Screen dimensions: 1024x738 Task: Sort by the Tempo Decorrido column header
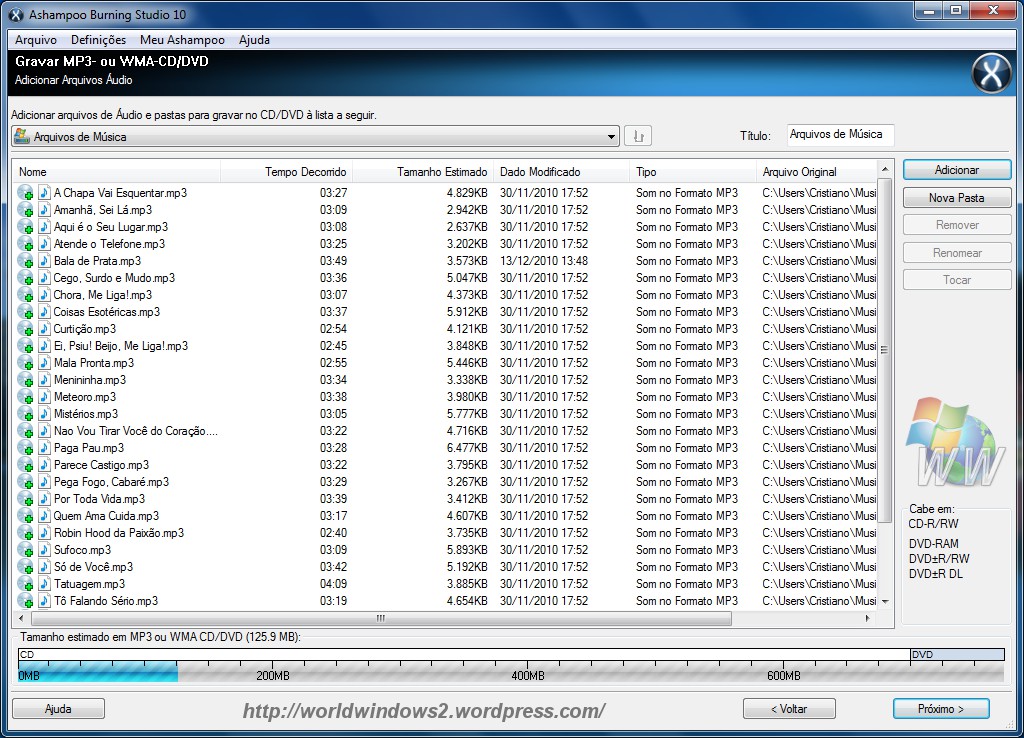coord(287,172)
